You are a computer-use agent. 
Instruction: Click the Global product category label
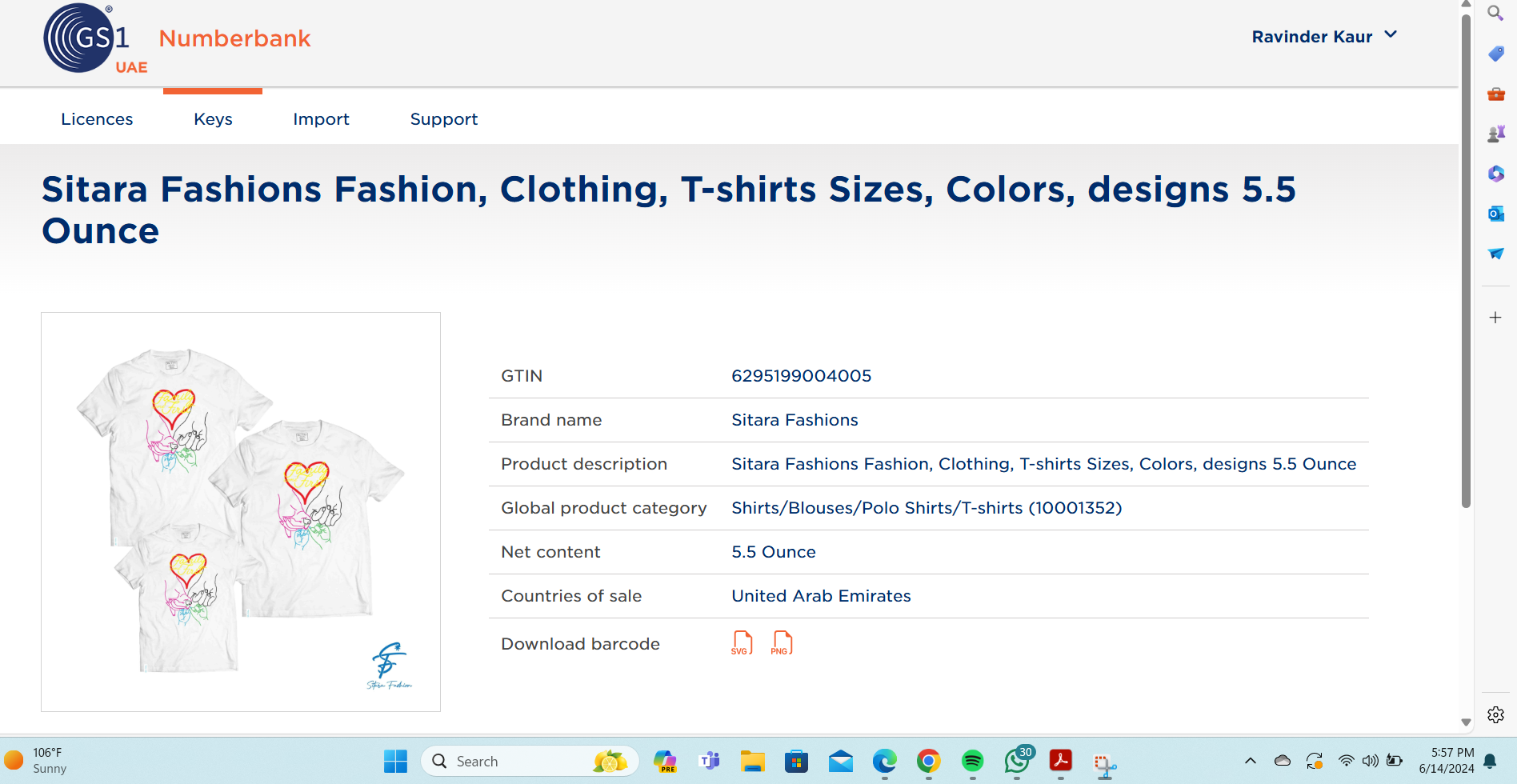pos(604,508)
